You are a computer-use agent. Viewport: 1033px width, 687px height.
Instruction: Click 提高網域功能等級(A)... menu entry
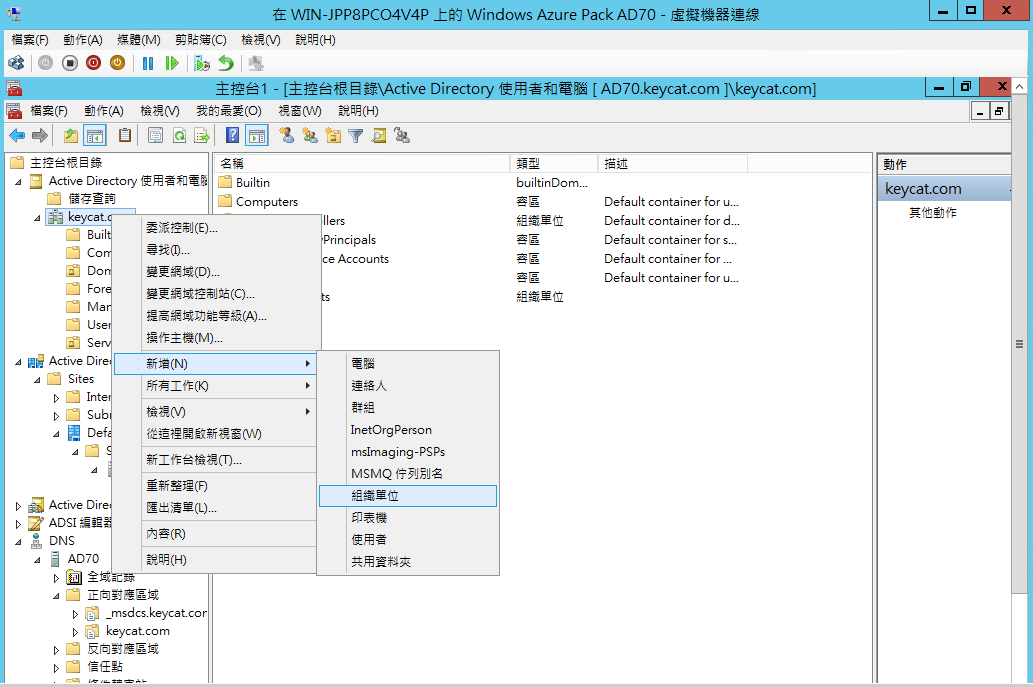217,316
